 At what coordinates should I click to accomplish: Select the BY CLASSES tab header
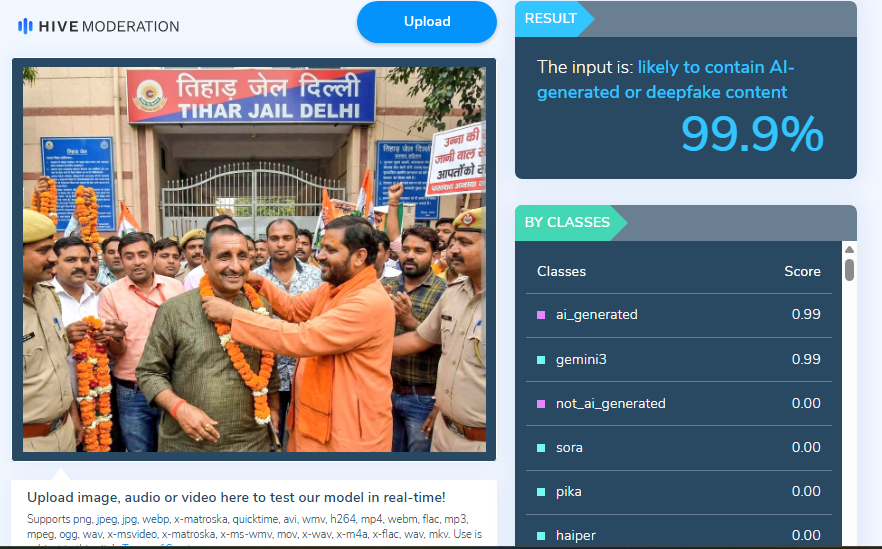tap(570, 223)
